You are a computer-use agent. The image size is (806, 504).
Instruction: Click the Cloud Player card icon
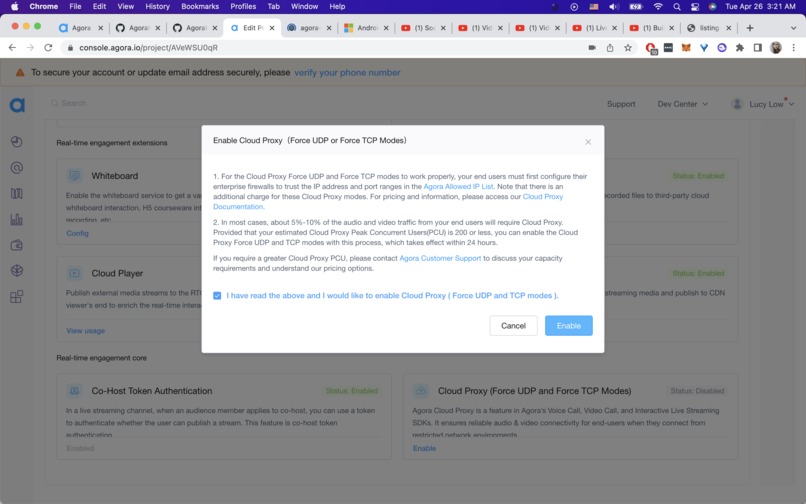coord(75,273)
